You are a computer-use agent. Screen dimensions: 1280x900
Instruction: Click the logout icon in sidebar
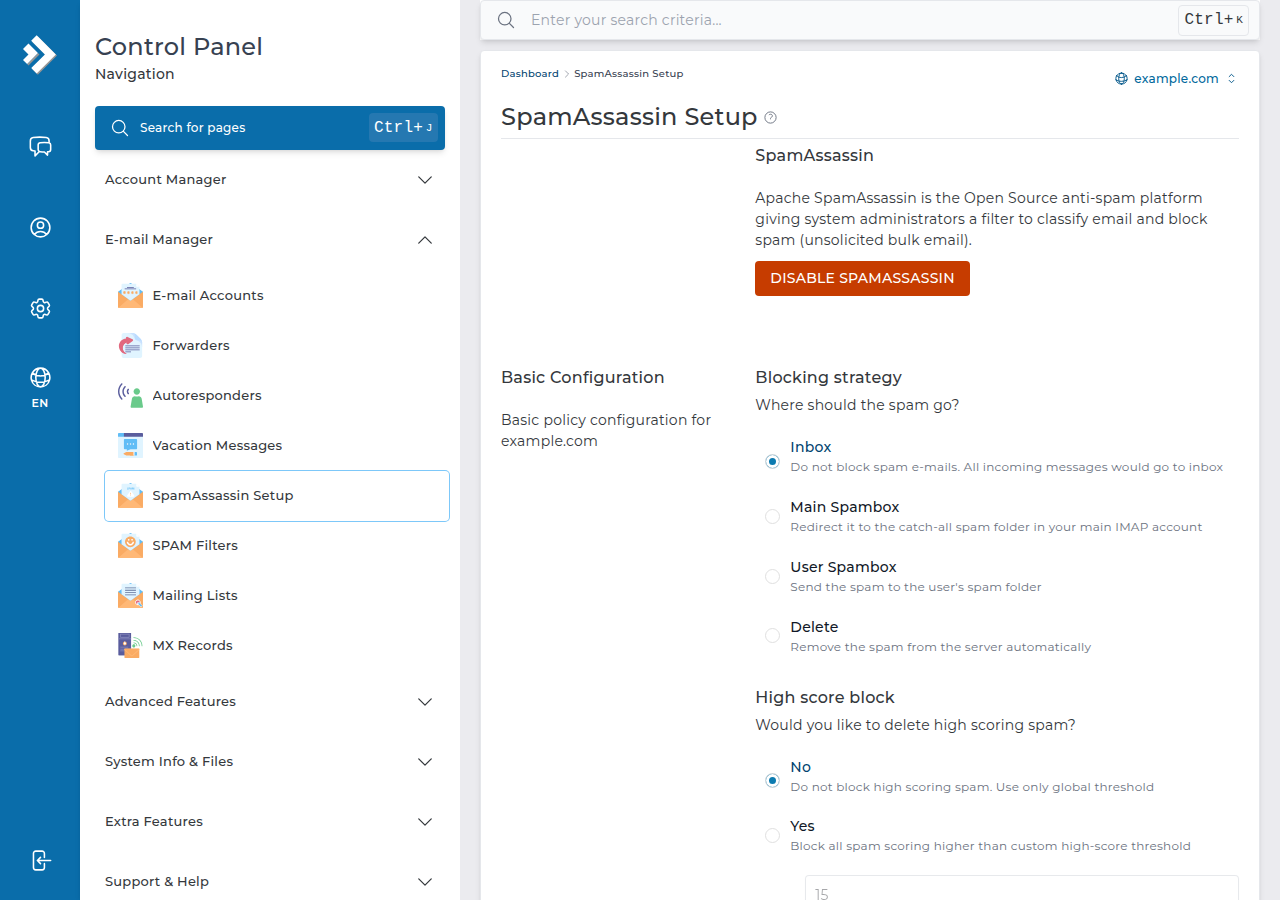(x=40, y=860)
